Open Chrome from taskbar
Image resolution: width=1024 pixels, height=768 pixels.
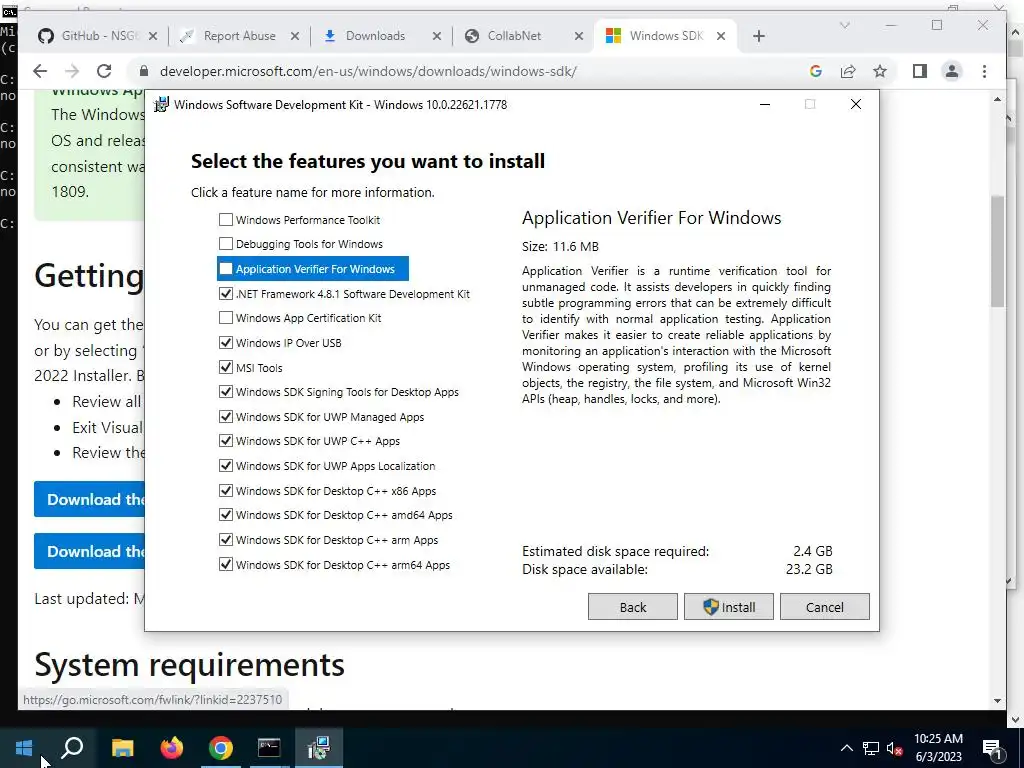pos(221,748)
